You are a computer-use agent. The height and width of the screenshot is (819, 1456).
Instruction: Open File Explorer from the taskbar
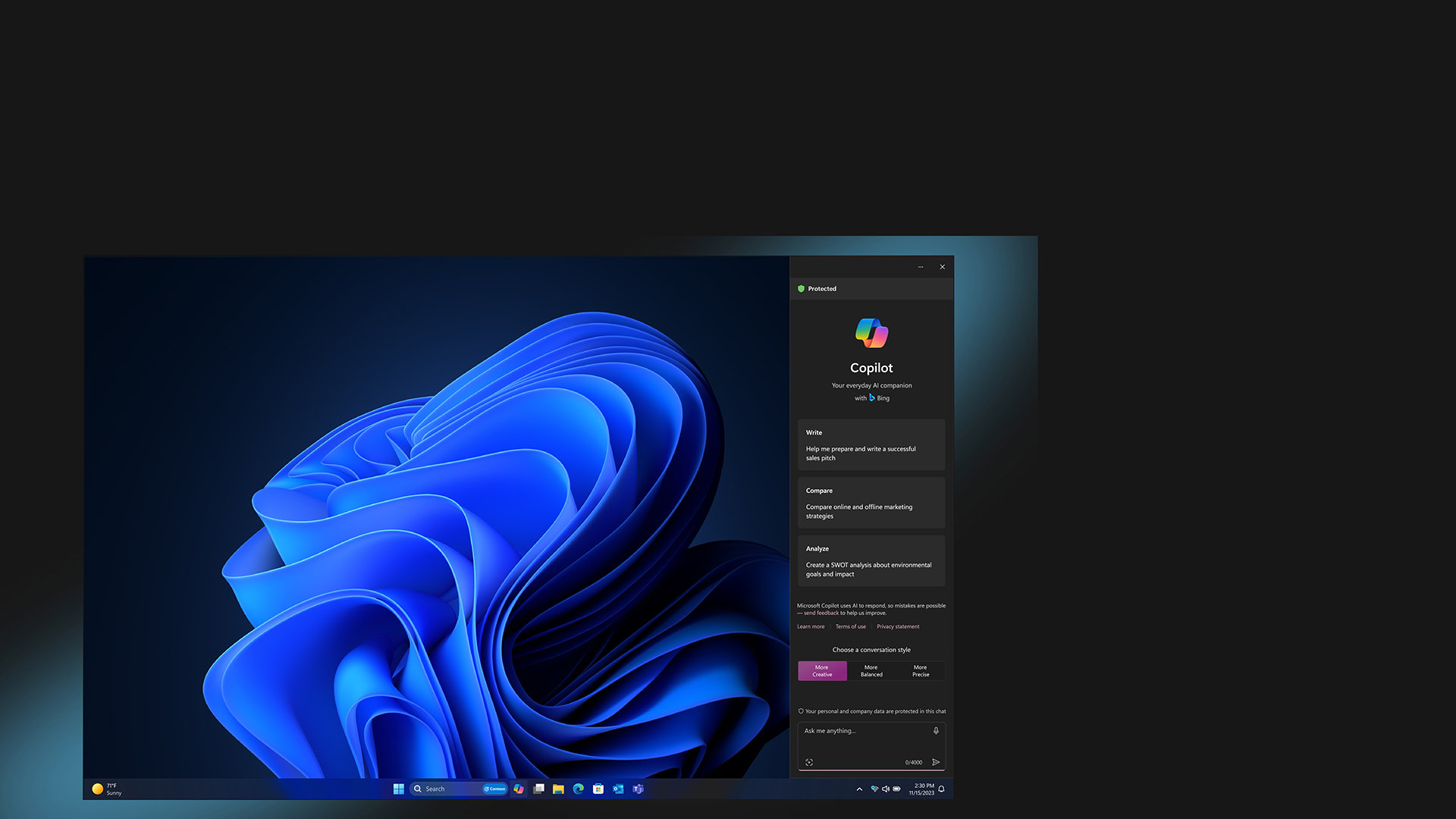[x=558, y=789]
